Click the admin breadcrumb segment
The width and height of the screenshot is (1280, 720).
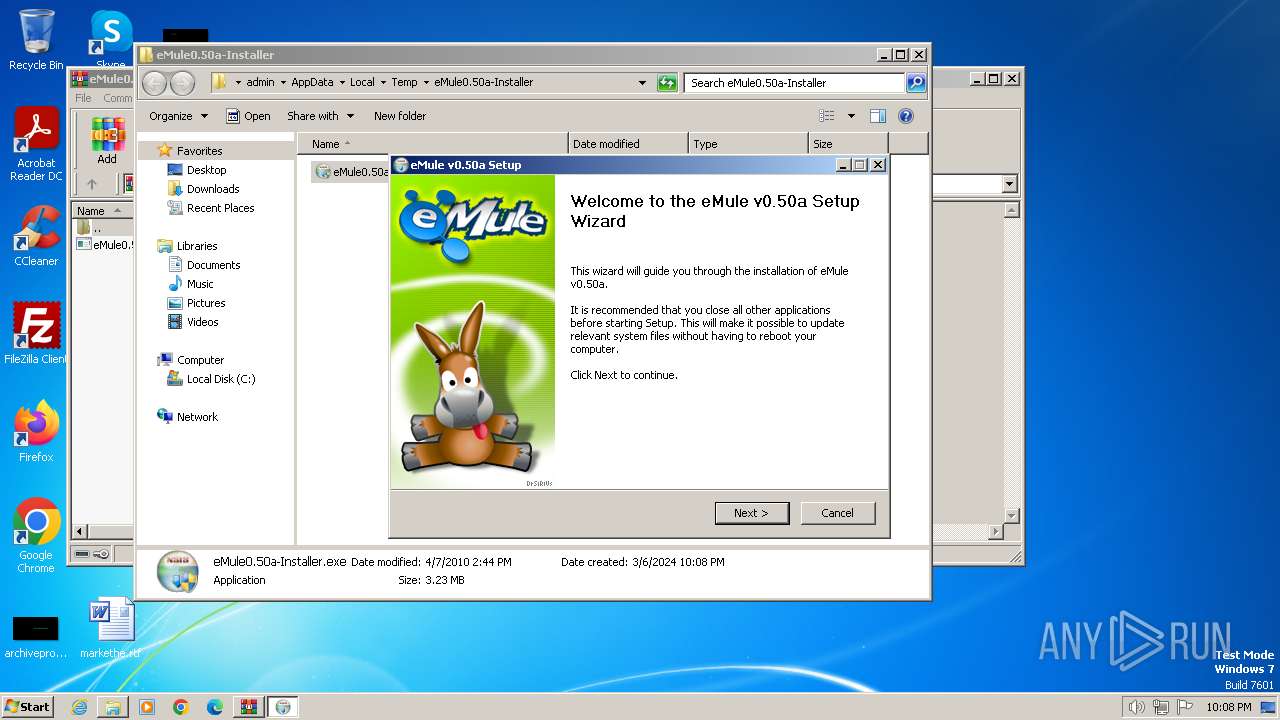[260, 83]
